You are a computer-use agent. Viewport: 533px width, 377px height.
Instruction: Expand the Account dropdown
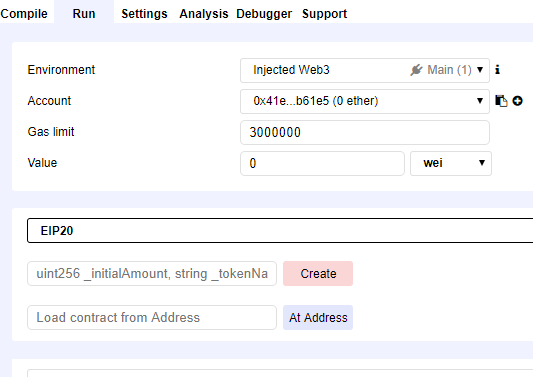tap(365, 101)
